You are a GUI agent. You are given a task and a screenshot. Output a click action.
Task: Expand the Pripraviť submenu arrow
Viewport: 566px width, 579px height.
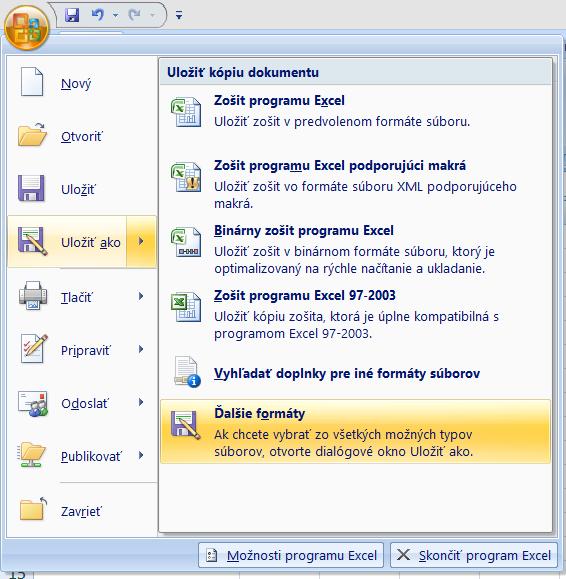click(x=141, y=349)
